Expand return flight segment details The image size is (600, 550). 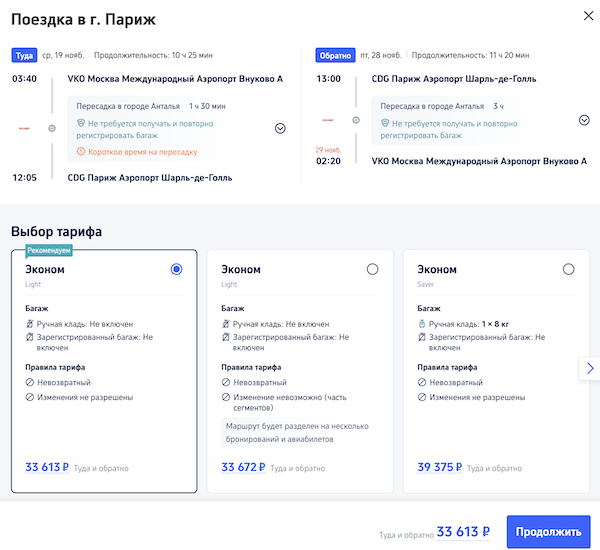coord(584,120)
